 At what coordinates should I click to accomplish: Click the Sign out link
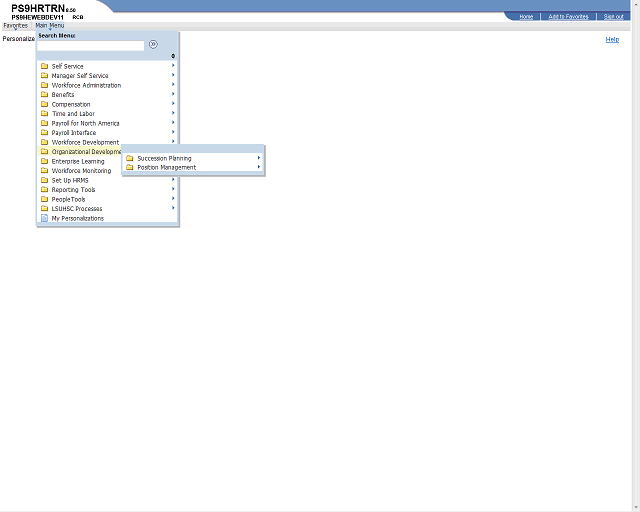[613, 16]
